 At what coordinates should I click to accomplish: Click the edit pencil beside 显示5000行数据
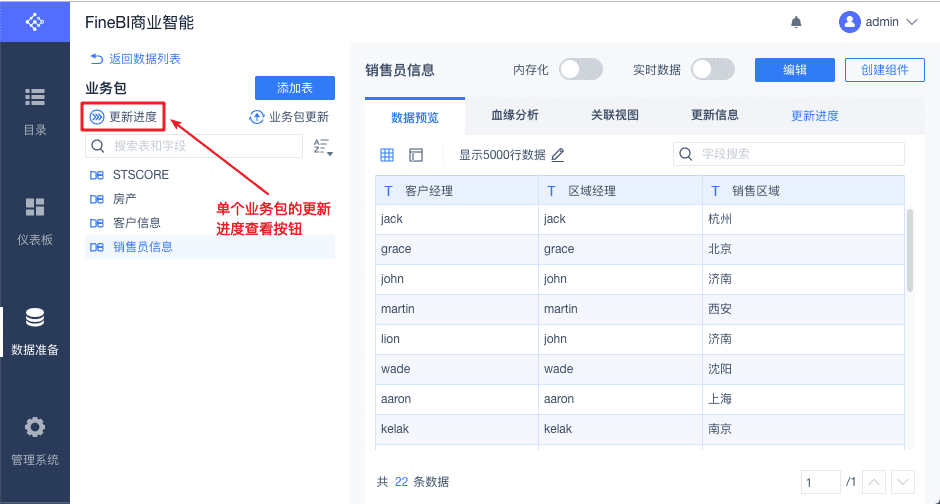coord(558,154)
